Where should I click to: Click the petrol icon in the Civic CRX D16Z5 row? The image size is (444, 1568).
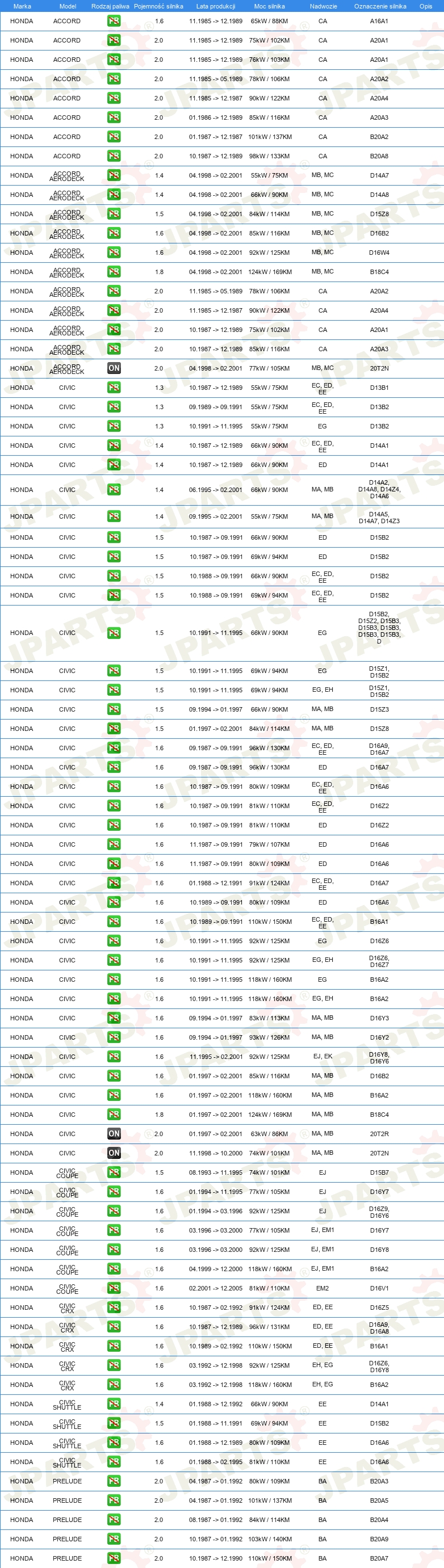click(114, 1308)
